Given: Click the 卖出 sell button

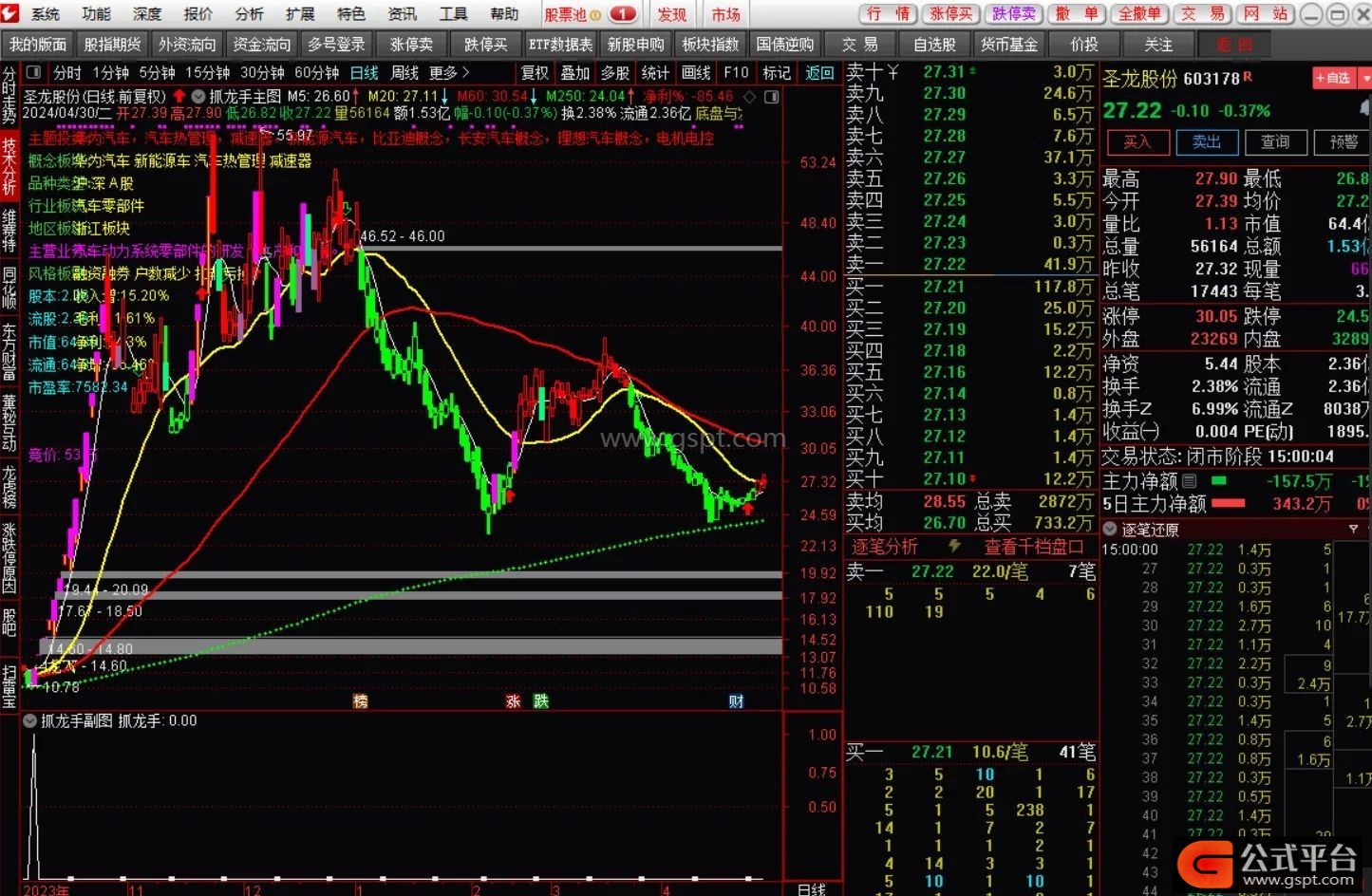Looking at the screenshot, I should [1206, 142].
